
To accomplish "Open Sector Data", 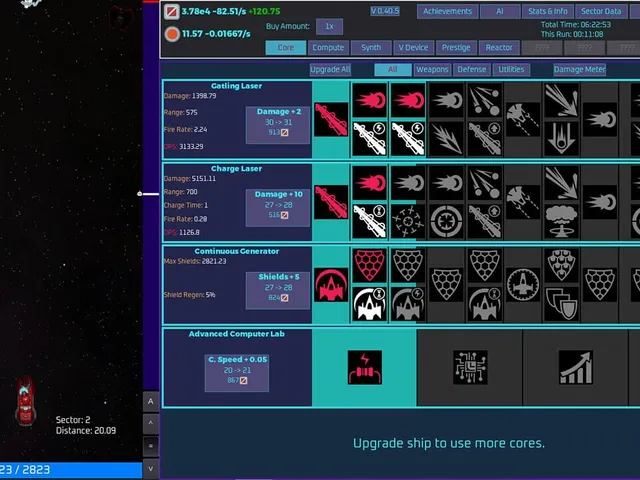I will point(601,11).
